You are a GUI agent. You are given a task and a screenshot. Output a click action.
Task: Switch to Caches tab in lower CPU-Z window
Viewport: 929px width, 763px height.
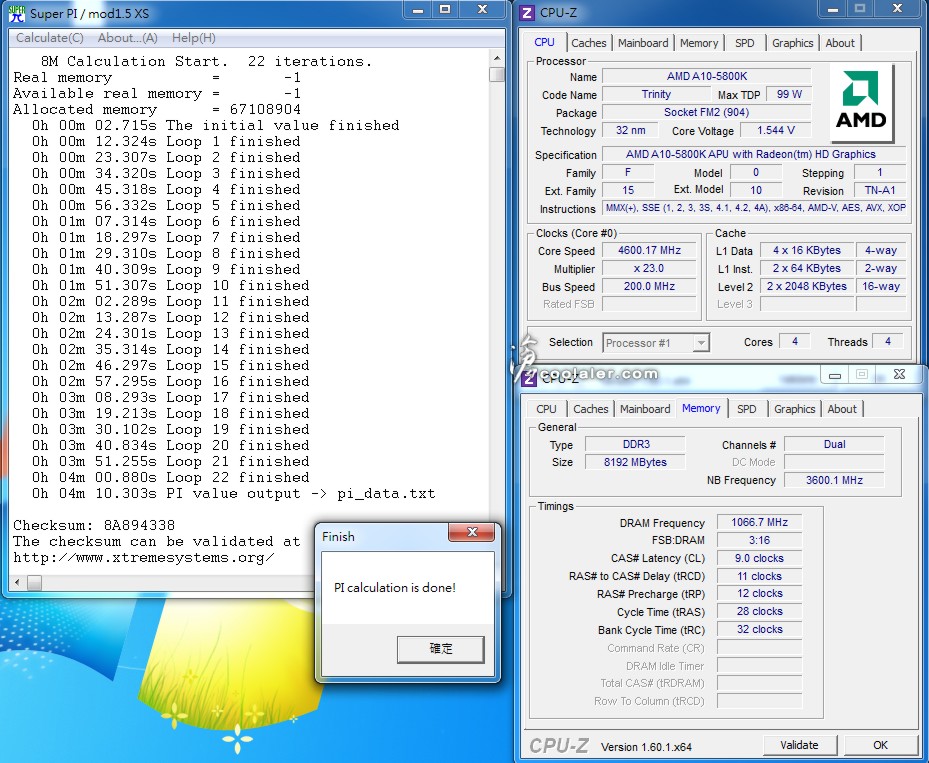[590, 409]
